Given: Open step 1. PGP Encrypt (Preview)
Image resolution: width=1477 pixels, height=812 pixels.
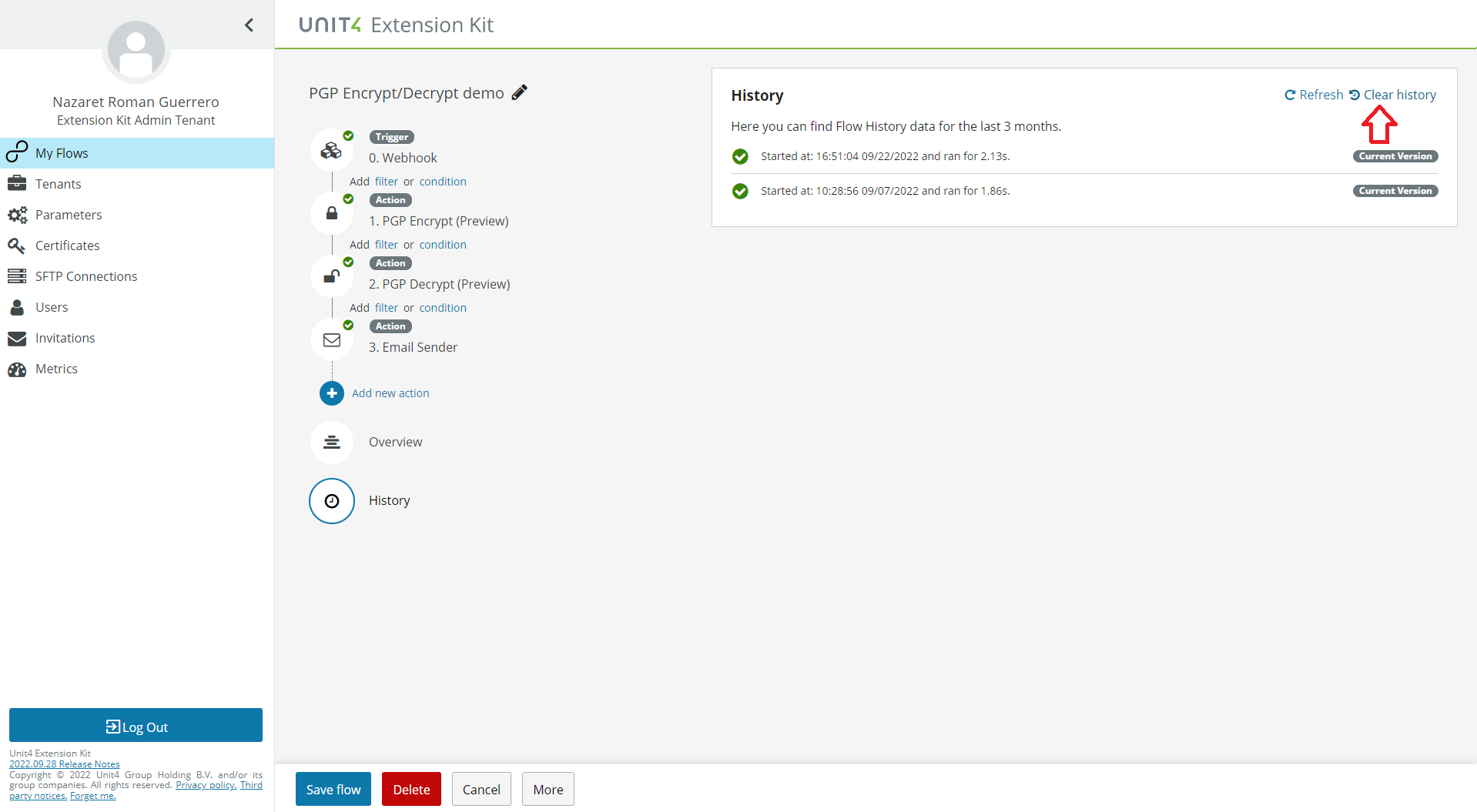Looking at the screenshot, I should 439,221.
